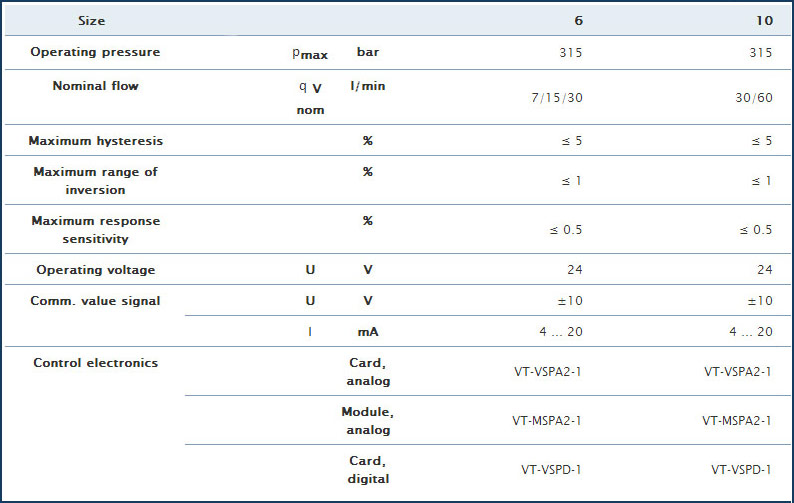Image resolution: width=794 pixels, height=503 pixels.
Task: Click the Card, digital type cell
Action: (366, 469)
